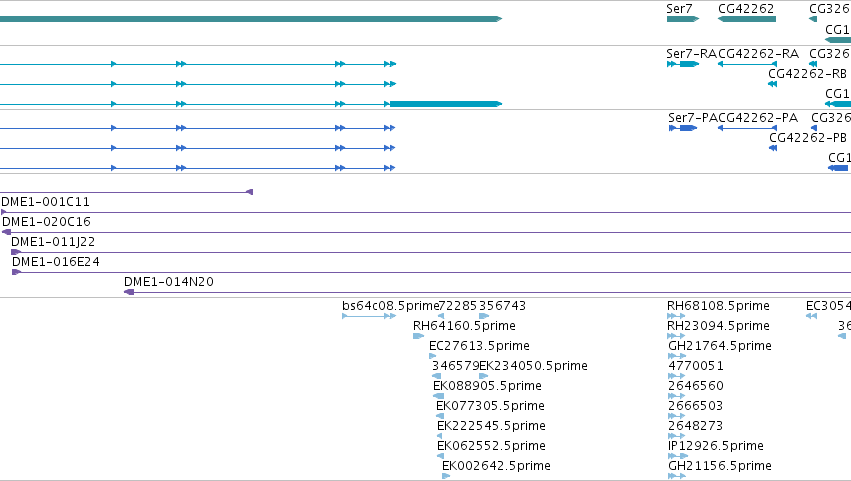This screenshot has width=851, height=481.
Task: Select the RH64160.5prime EST arrow glyph
Action: click(x=418, y=336)
